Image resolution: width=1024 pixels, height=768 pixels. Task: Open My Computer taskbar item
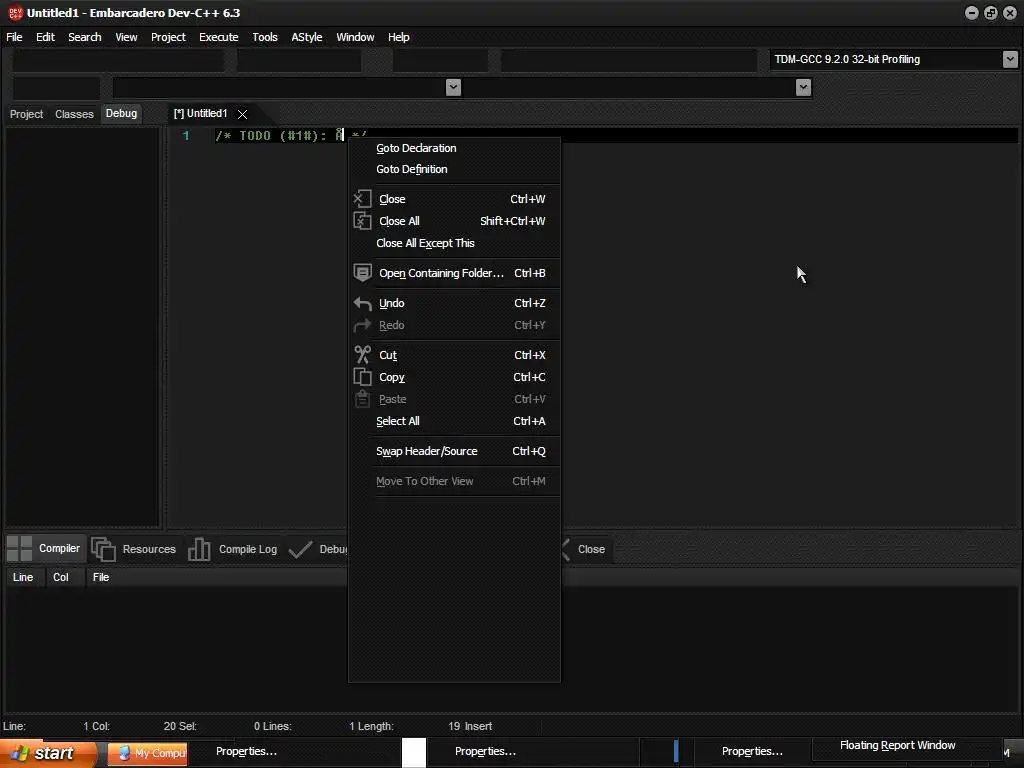[x=148, y=753]
